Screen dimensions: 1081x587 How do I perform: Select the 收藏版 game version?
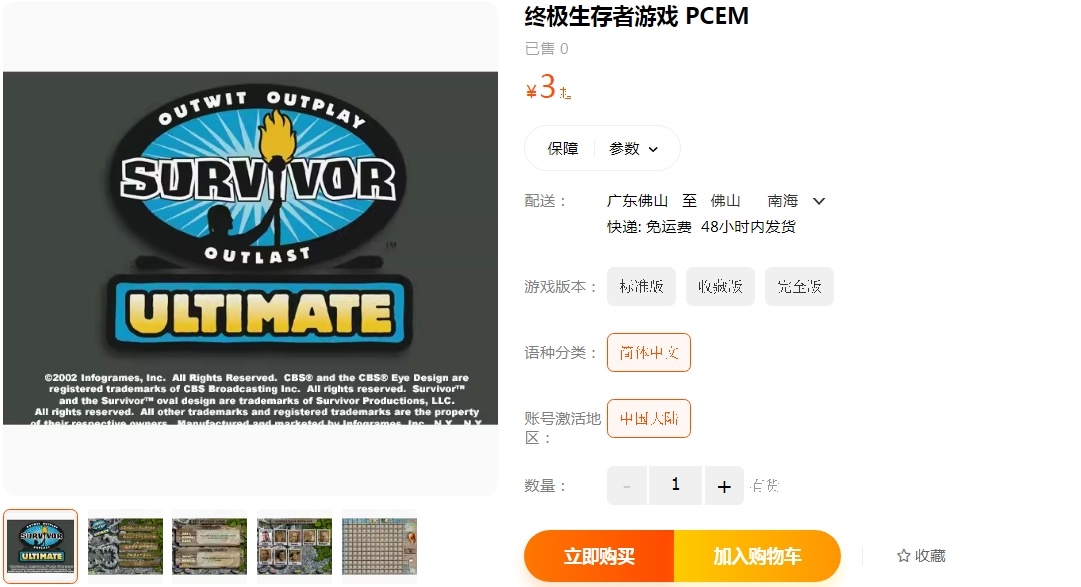720,286
